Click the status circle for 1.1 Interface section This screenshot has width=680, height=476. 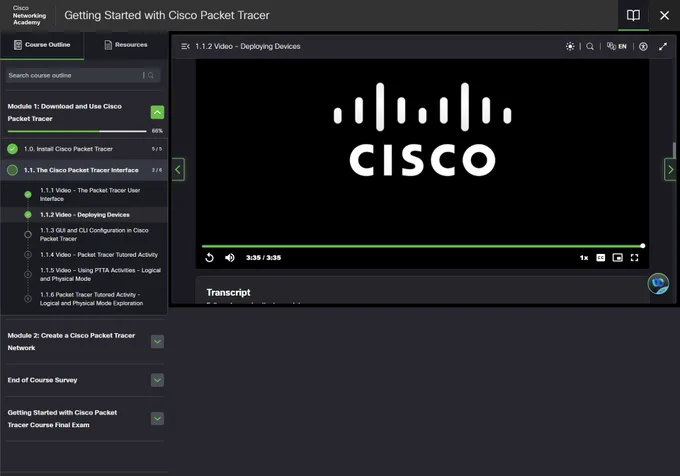click(x=13, y=170)
